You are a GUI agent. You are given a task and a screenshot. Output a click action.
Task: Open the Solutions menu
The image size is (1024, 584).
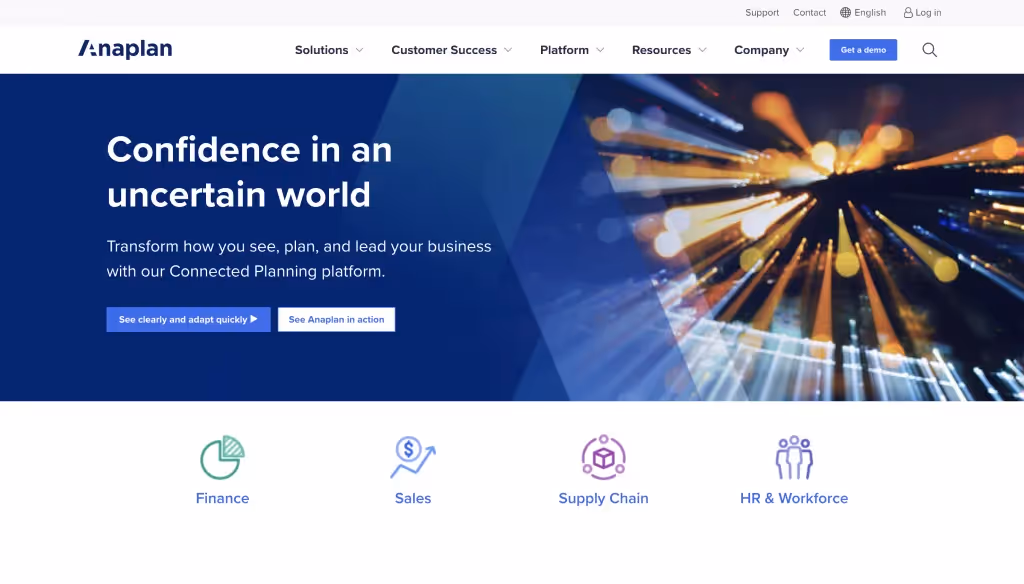(321, 50)
